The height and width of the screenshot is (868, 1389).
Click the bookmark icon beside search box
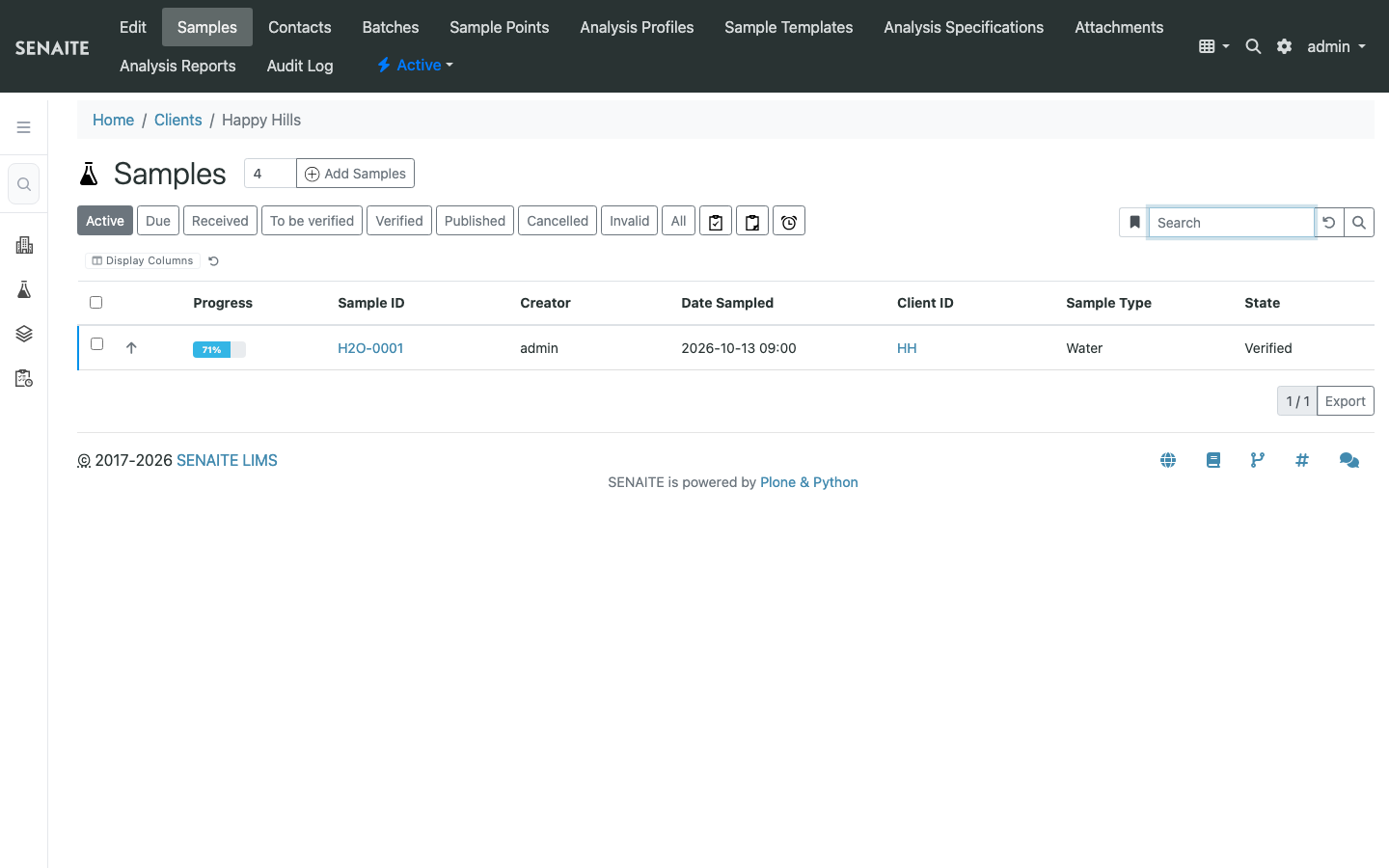click(1134, 222)
